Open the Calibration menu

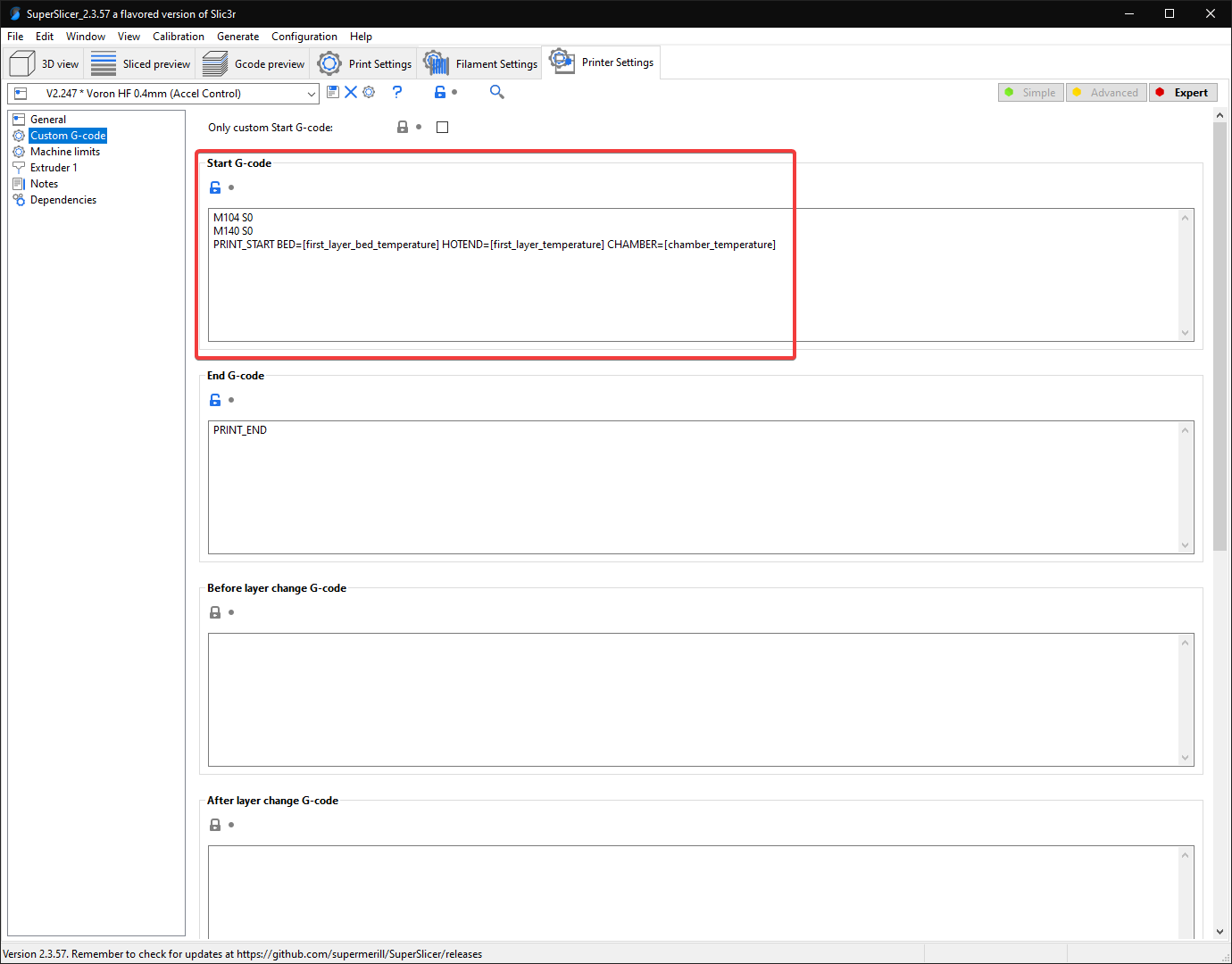[x=179, y=37]
